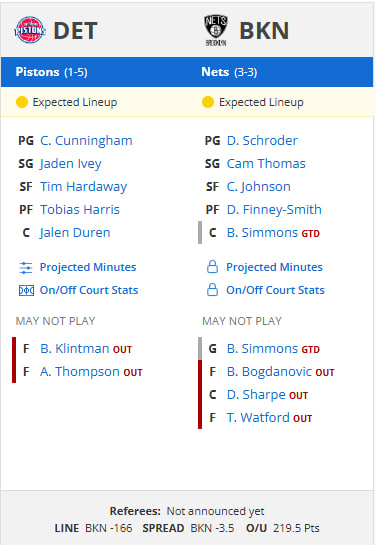The width and height of the screenshot is (379, 545).
Task: Click the Pistons (1-5) team header
Action: click(x=51, y=72)
